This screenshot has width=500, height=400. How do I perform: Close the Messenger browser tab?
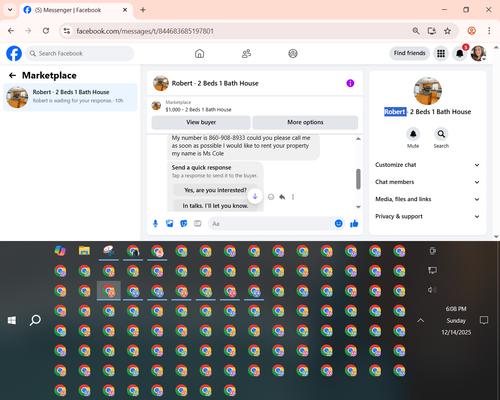(125, 10)
